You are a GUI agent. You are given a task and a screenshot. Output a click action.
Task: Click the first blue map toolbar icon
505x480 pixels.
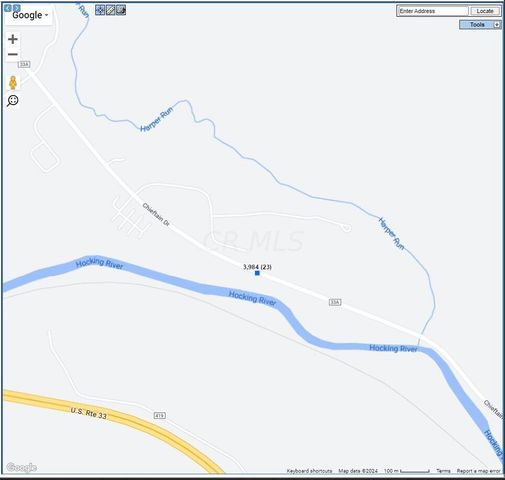tap(100, 10)
